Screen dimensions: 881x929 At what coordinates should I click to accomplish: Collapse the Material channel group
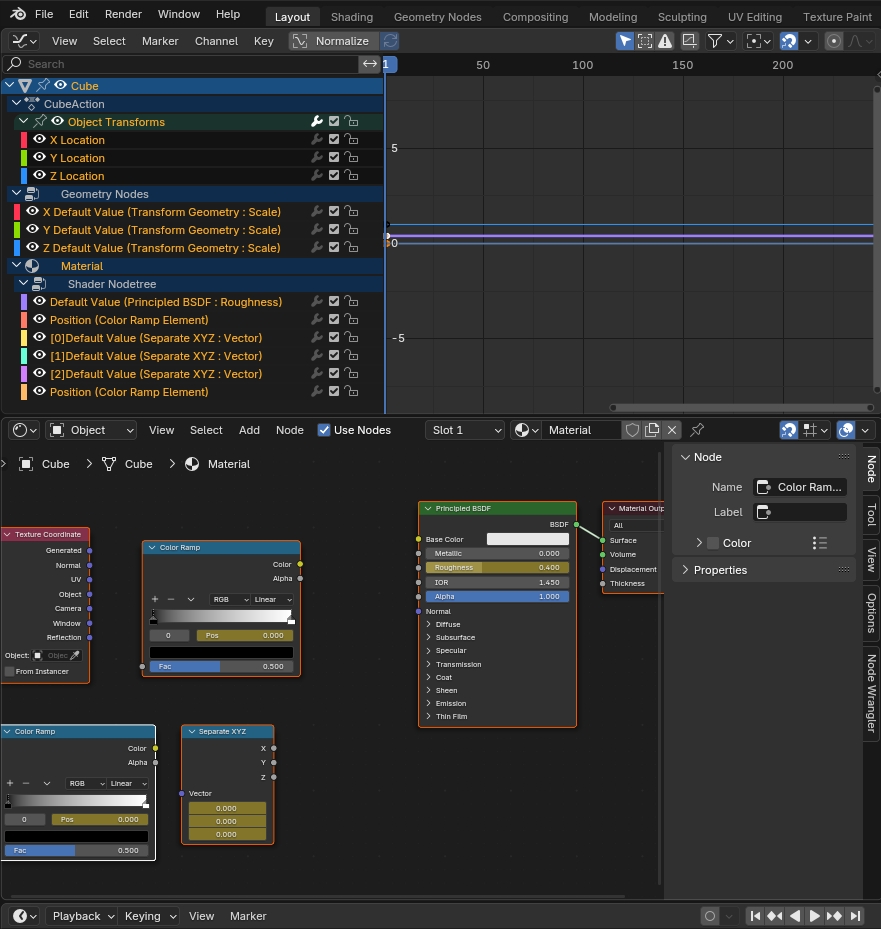click(17, 265)
